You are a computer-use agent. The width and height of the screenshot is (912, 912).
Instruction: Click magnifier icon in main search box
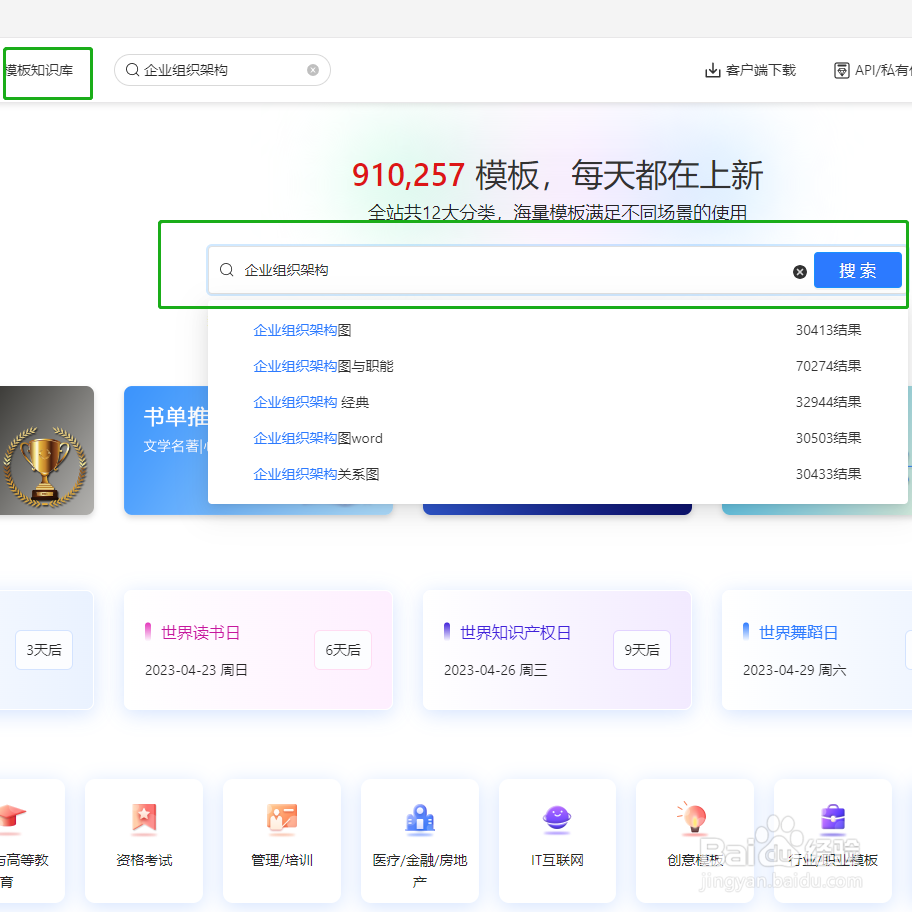pyautogui.click(x=226, y=269)
